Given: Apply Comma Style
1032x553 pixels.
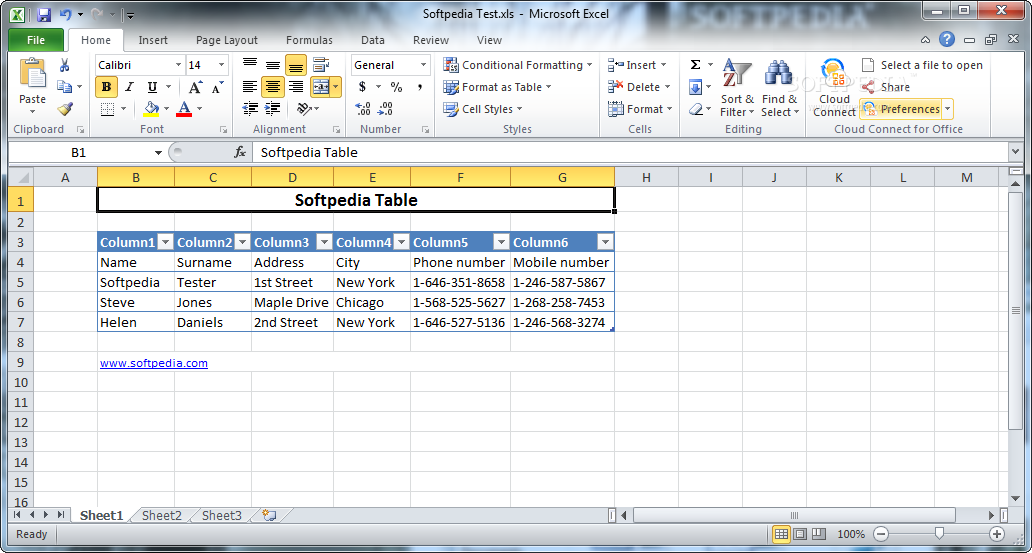Looking at the screenshot, I should pyautogui.click(x=419, y=87).
